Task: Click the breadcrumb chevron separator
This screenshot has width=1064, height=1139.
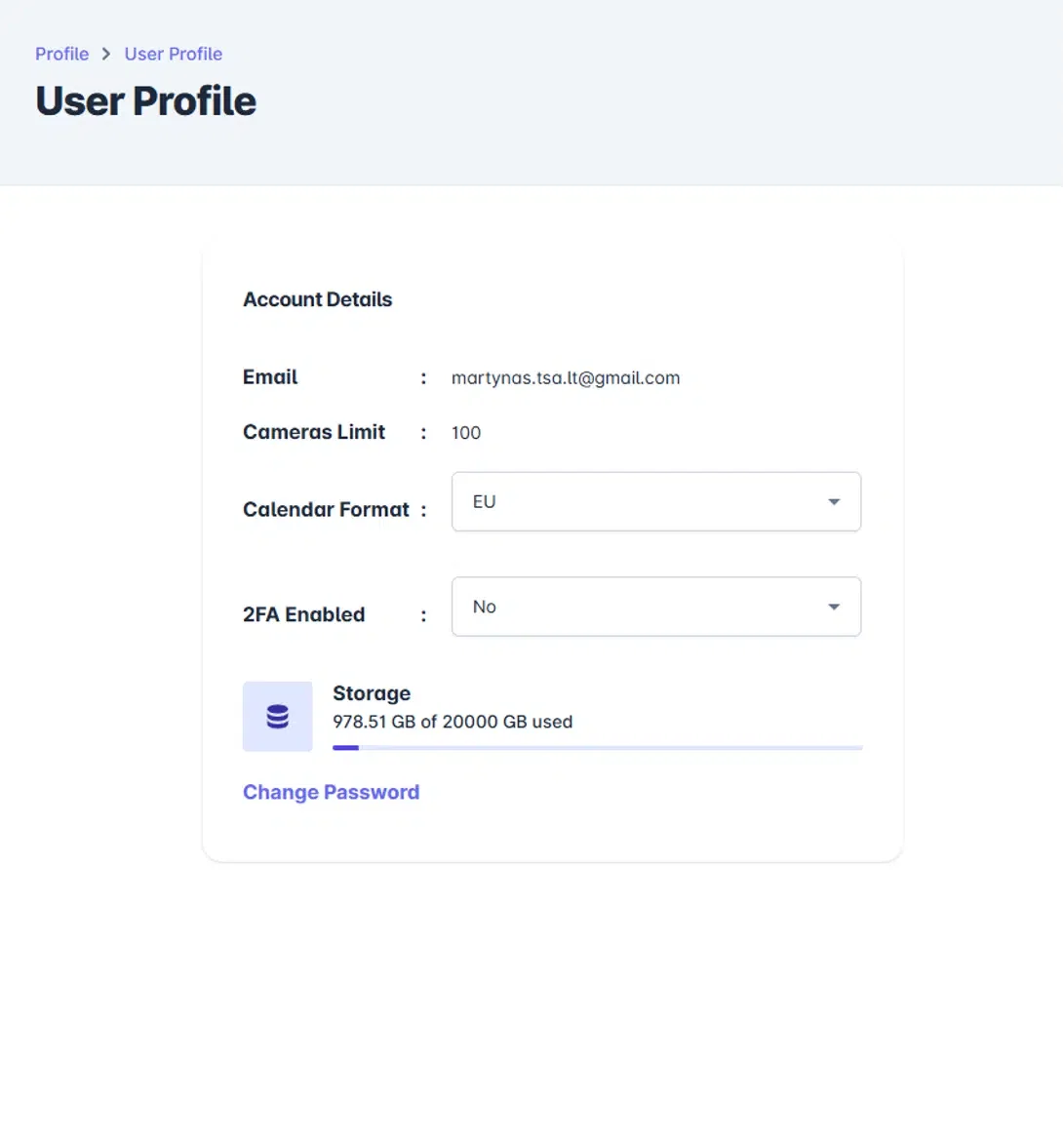Action: (106, 54)
